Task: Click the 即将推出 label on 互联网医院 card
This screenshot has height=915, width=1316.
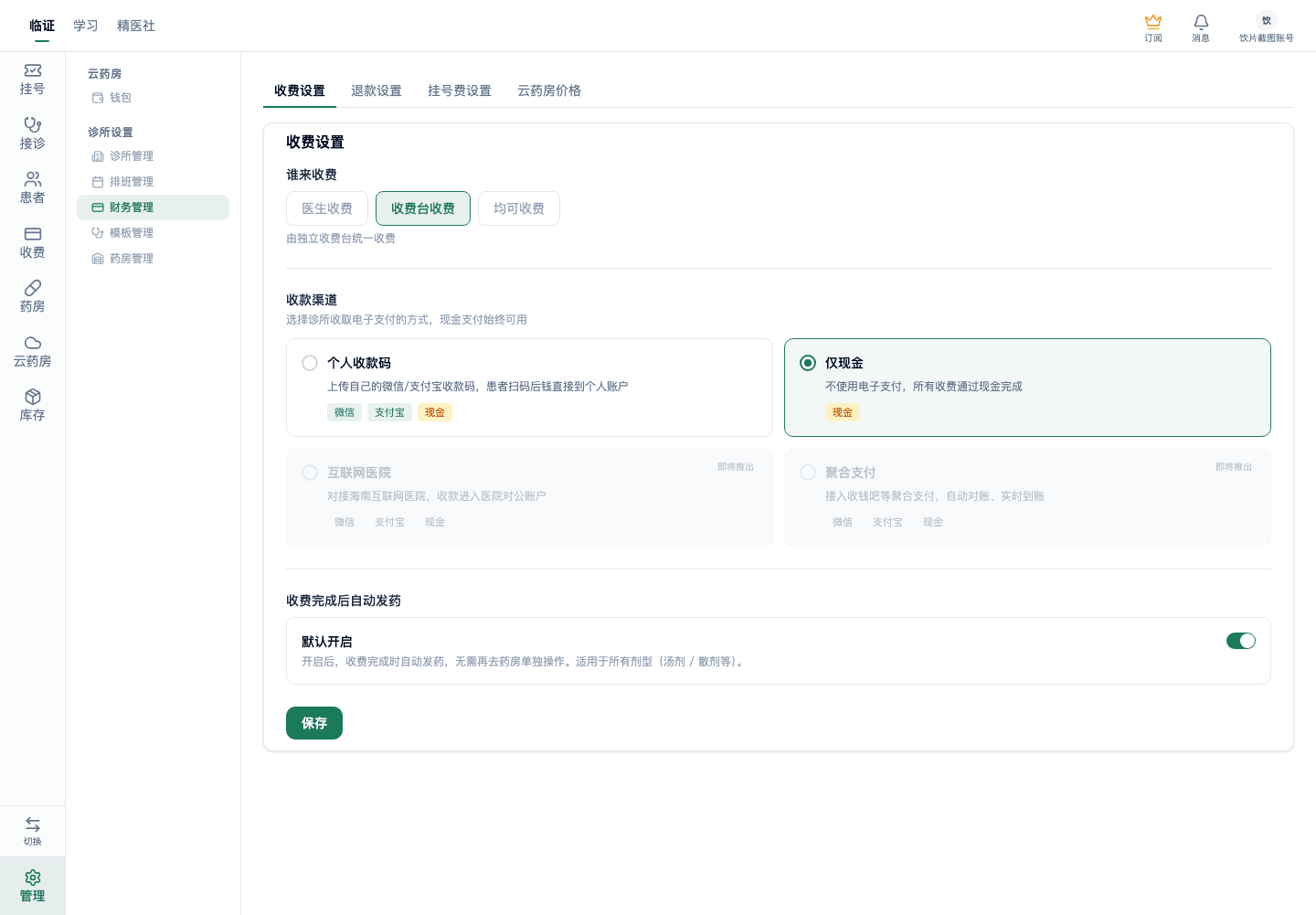Action: click(x=736, y=467)
